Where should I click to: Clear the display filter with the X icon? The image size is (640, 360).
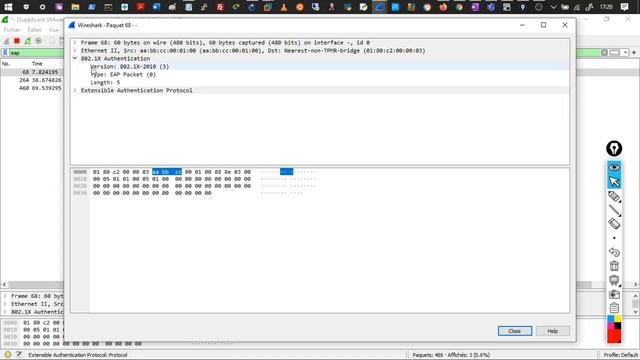point(604,53)
